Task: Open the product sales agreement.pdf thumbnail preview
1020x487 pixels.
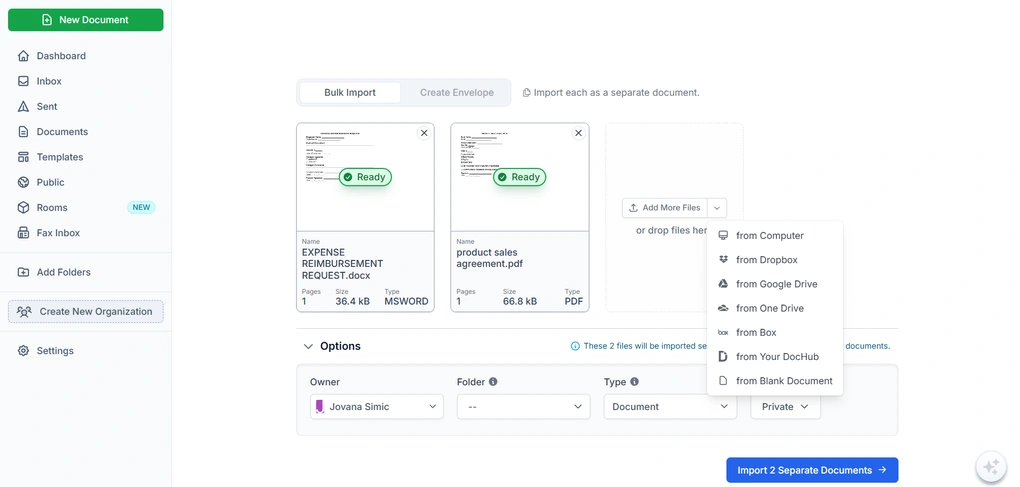Action: 520,177
